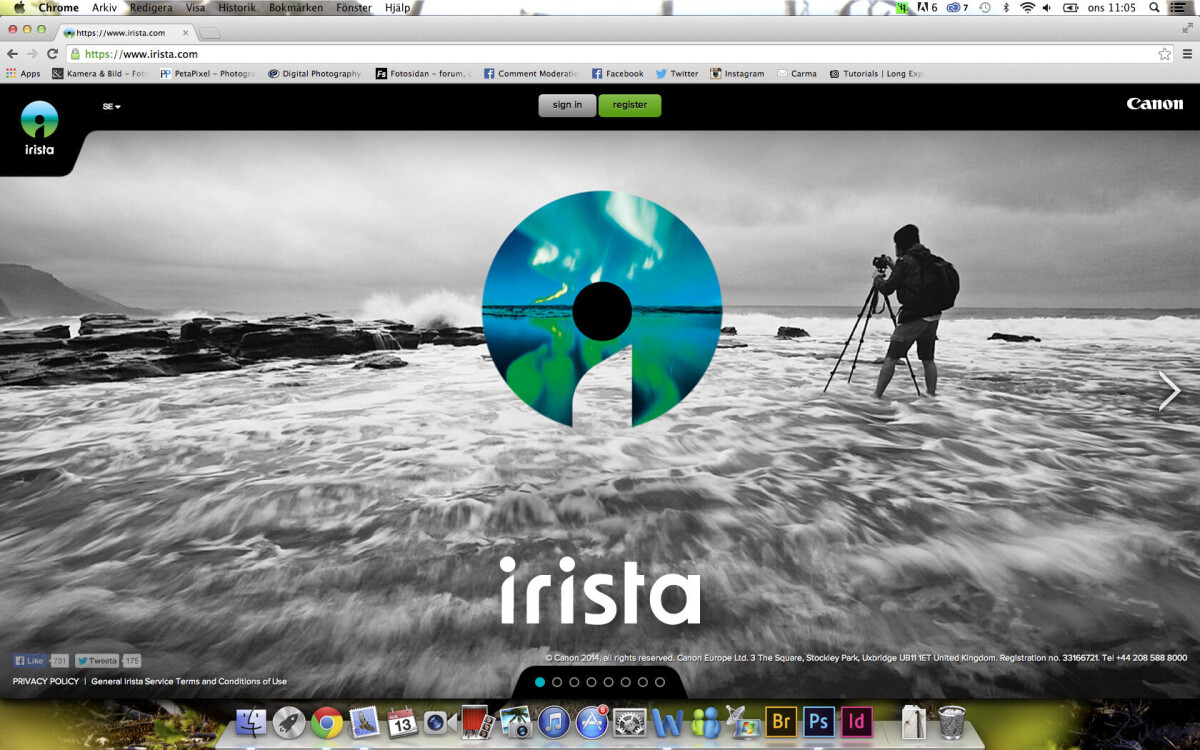Image resolution: width=1200 pixels, height=750 pixels.
Task: Launch InDesign from the Dock
Action: coord(857,721)
